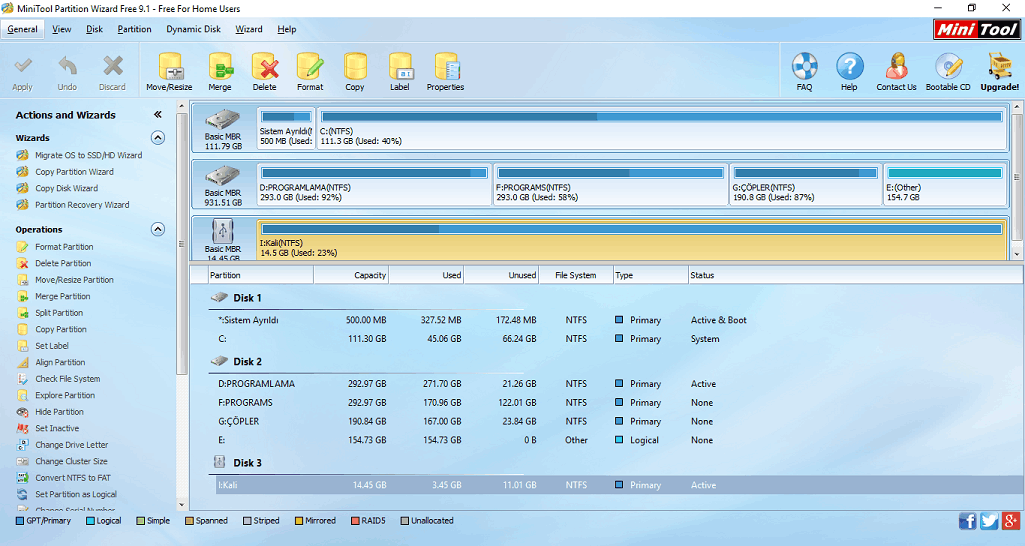Click the Format toolbar icon
This screenshot has width=1025, height=546.
[x=310, y=66]
